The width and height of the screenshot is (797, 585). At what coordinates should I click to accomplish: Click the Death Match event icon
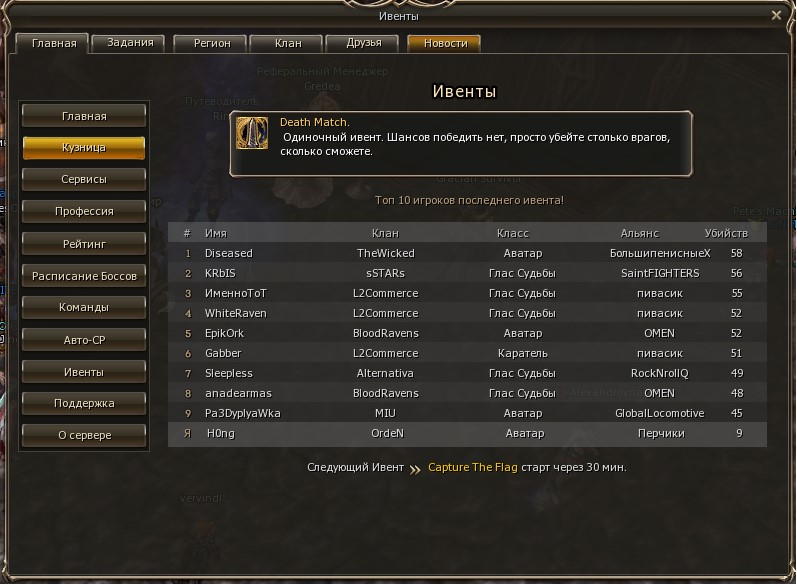(x=252, y=133)
